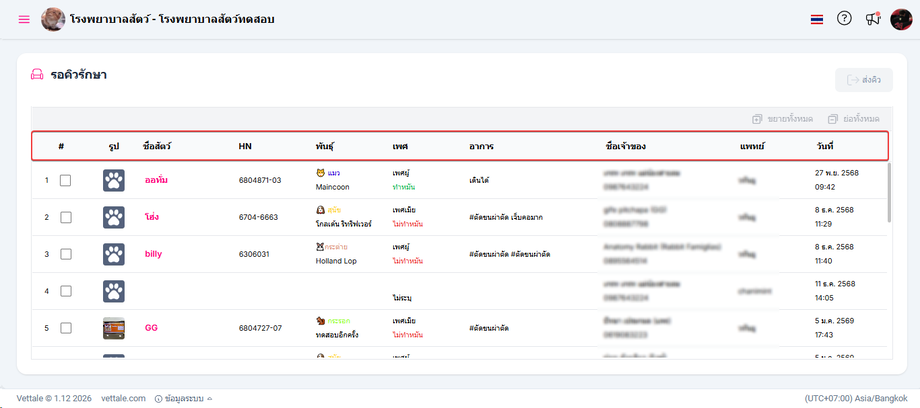Check the box for row ออทั่ม

[65, 180]
